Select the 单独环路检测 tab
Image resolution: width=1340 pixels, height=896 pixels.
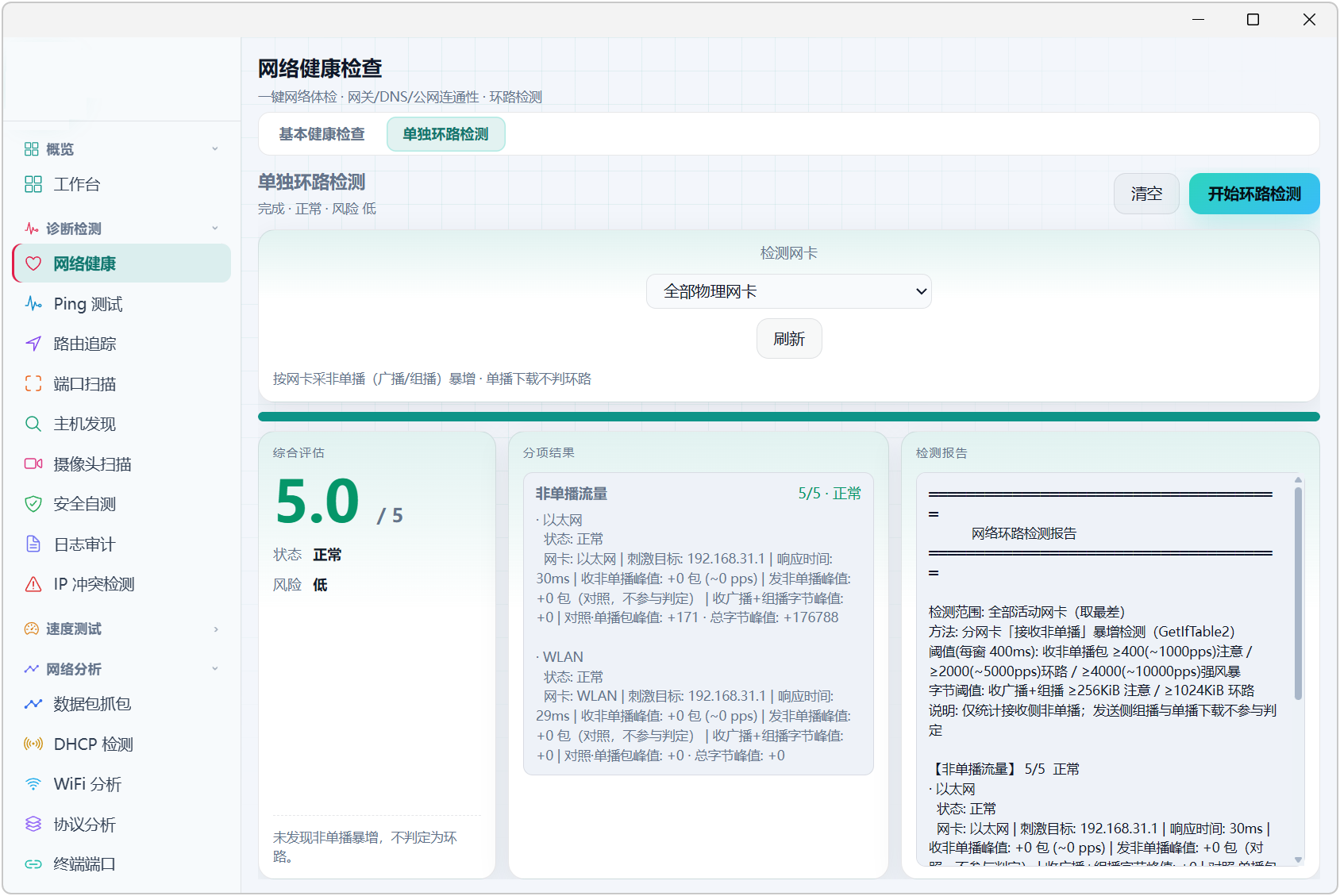pos(445,134)
